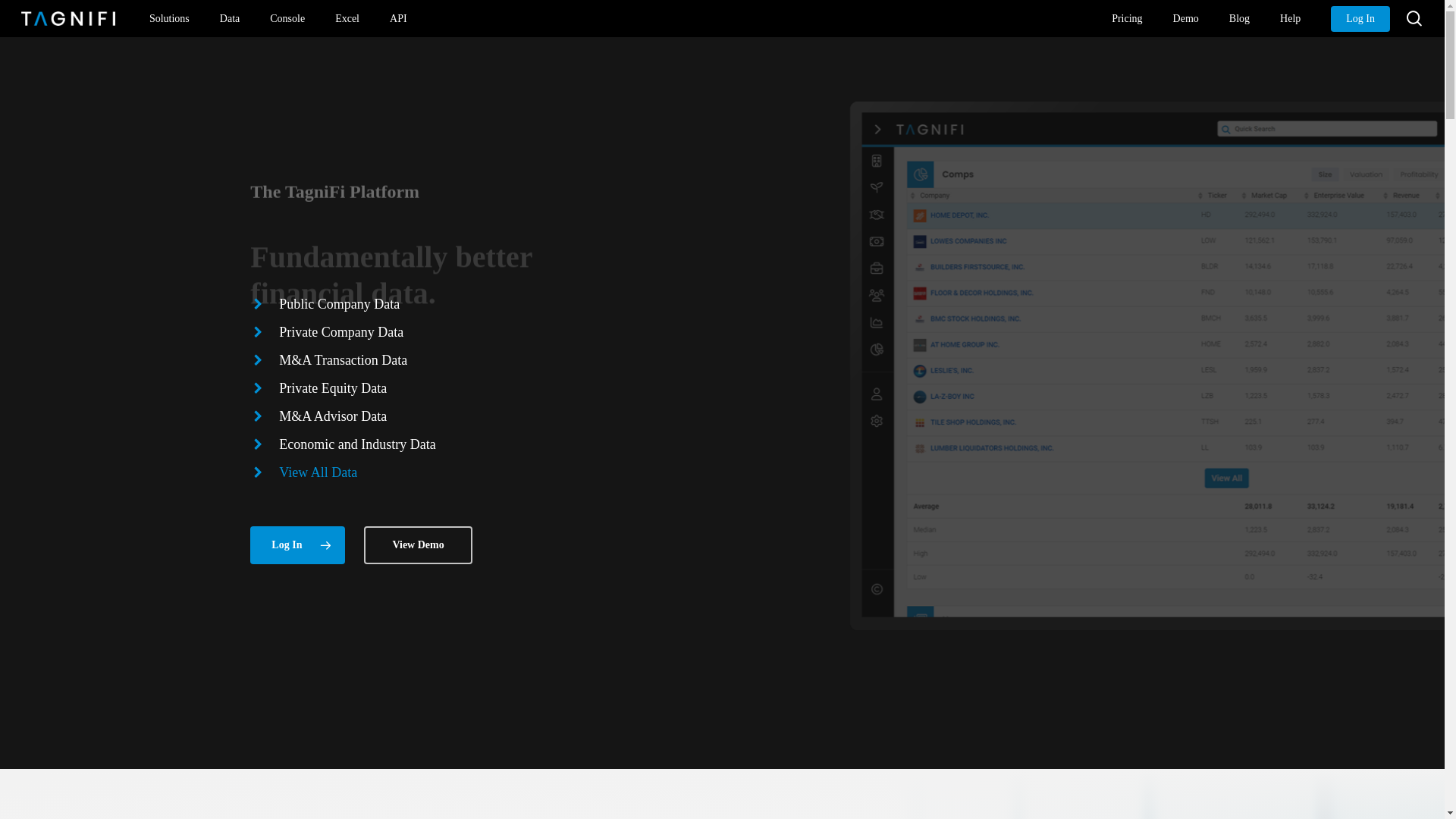Open M&A Advisor Data link

tap(333, 416)
